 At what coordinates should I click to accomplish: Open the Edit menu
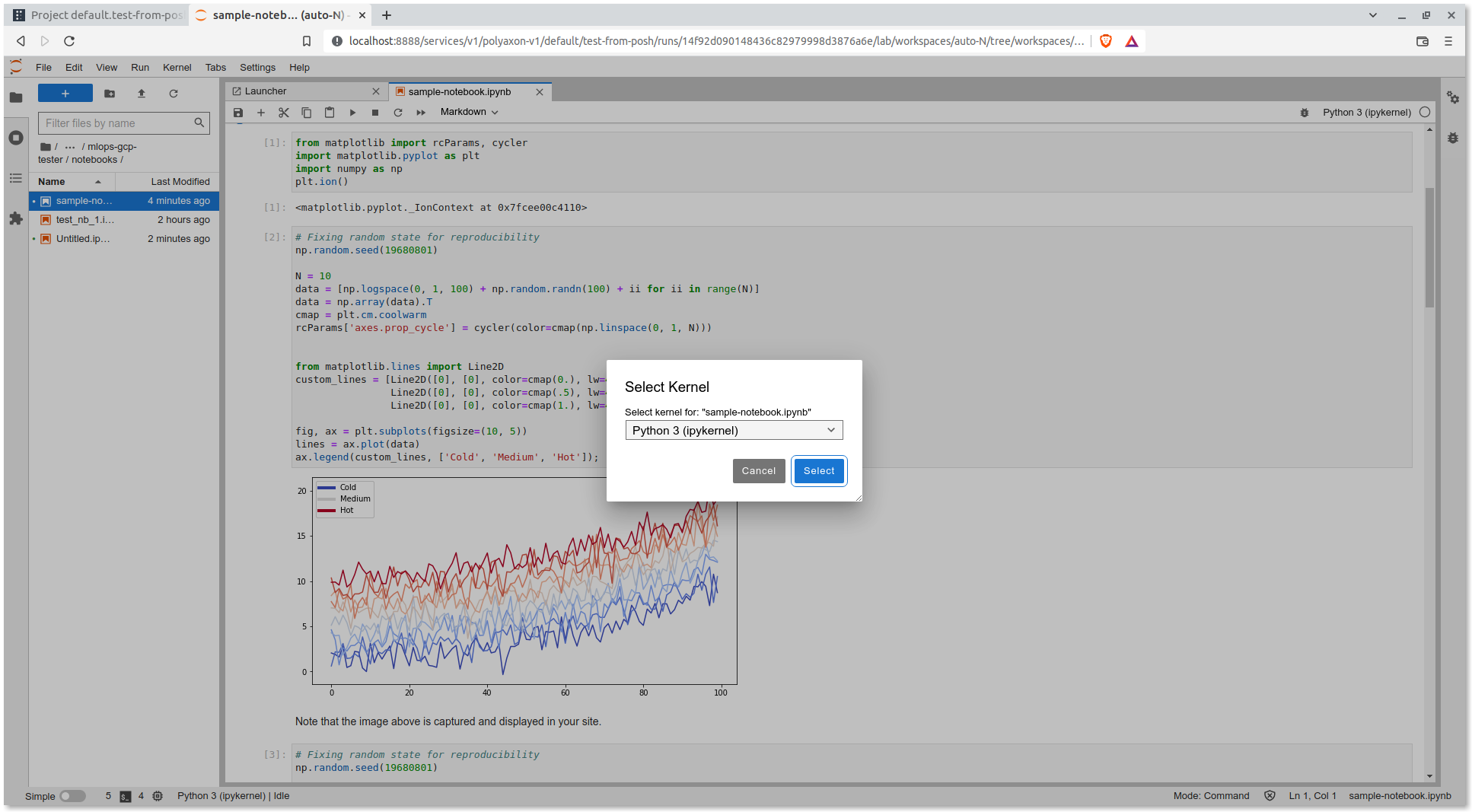click(x=74, y=67)
